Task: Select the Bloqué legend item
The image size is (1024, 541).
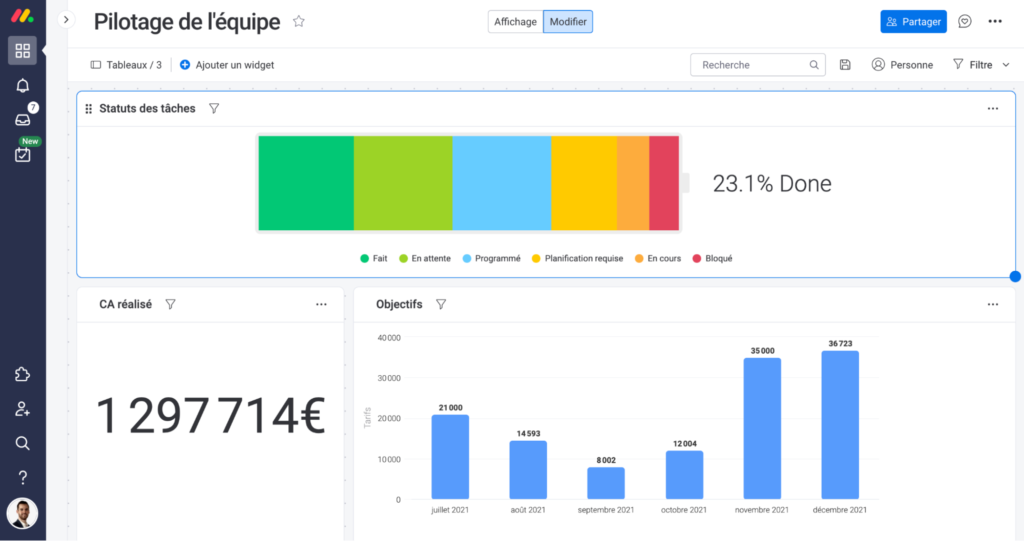Action: click(712, 258)
